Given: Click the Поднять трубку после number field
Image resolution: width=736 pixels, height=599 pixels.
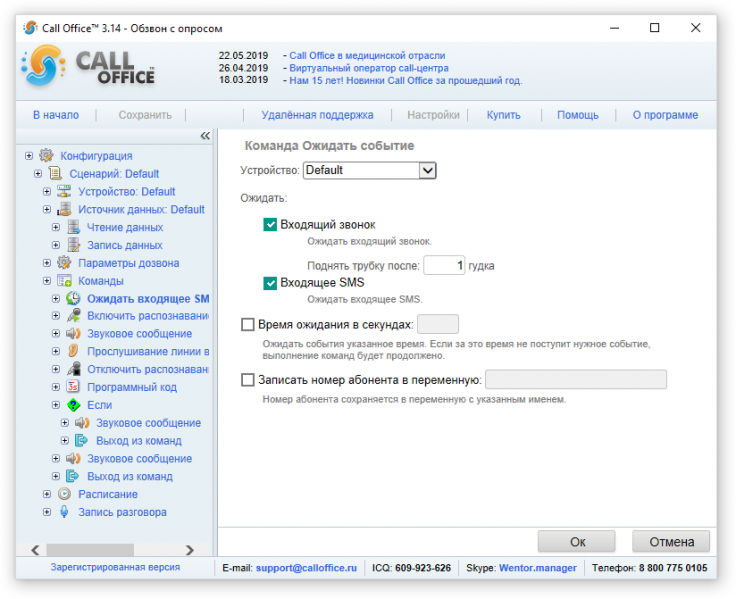Looking at the screenshot, I should [x=444, y=266].
